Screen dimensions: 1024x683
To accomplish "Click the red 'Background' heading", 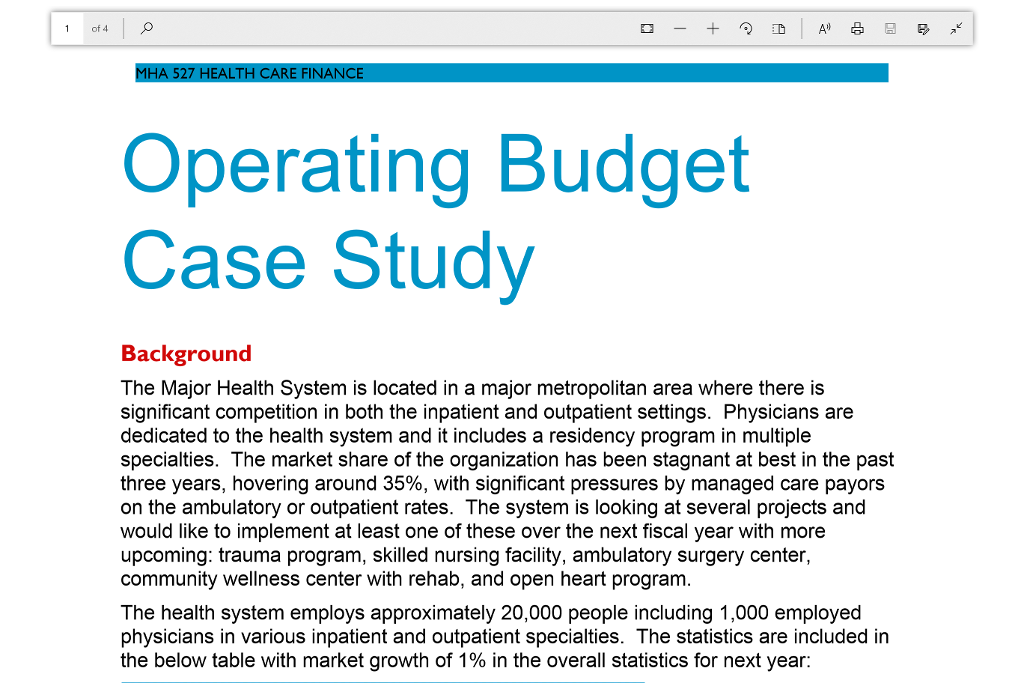I will [186, 353].
